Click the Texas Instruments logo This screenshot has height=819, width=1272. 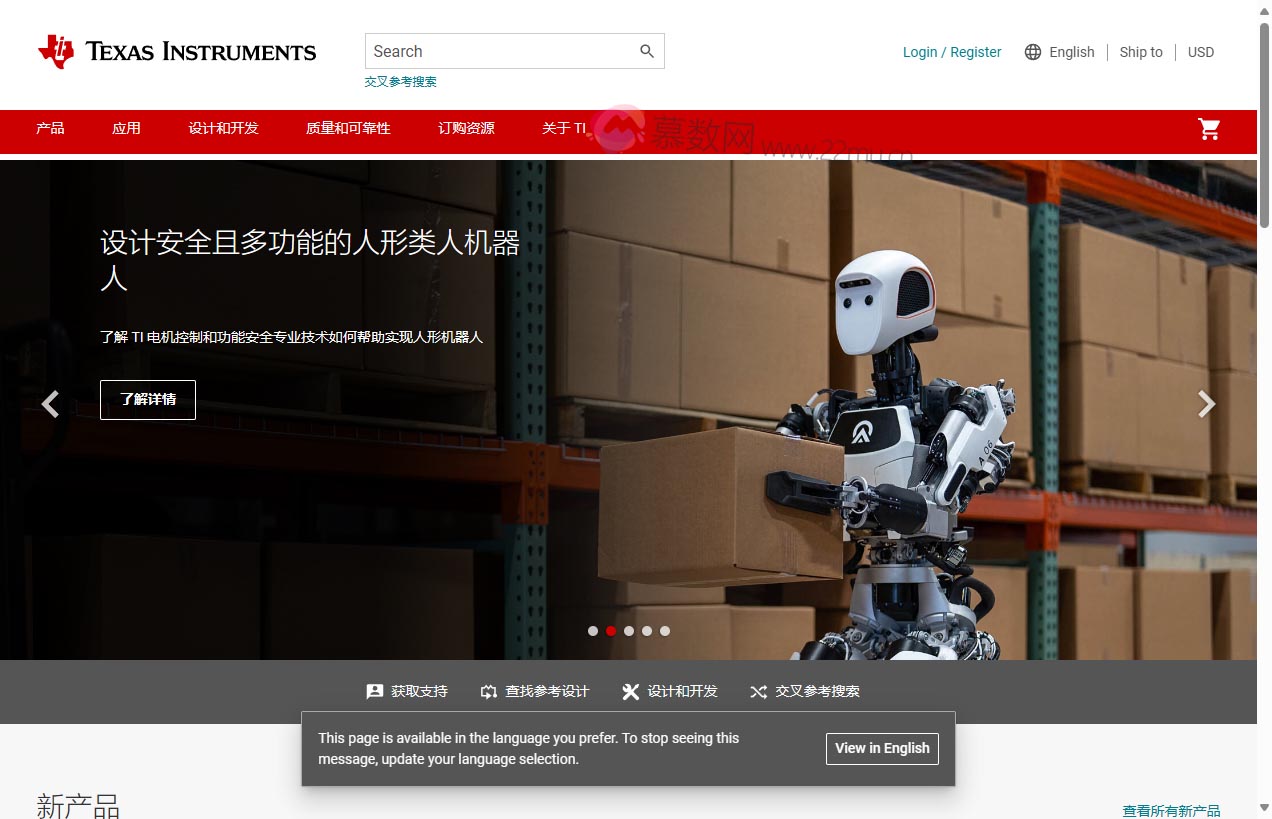[x=177, y=52]
